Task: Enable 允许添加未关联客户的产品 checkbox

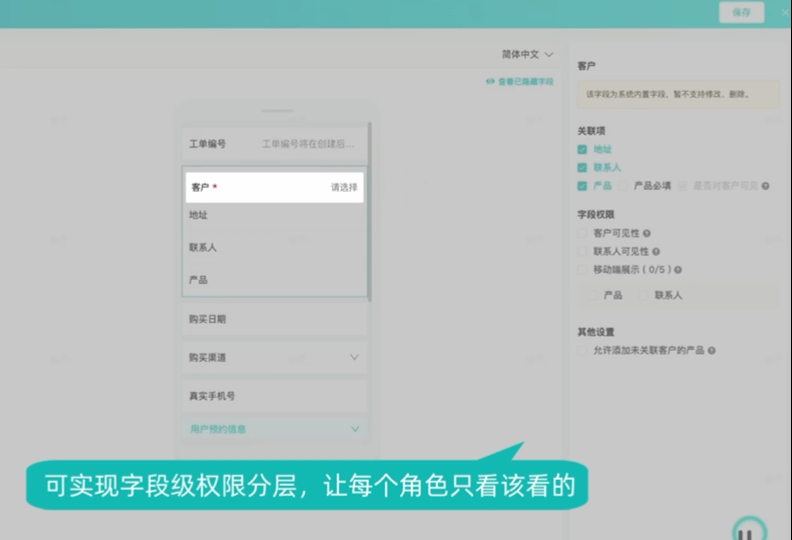Action: (x=582, y=350)
